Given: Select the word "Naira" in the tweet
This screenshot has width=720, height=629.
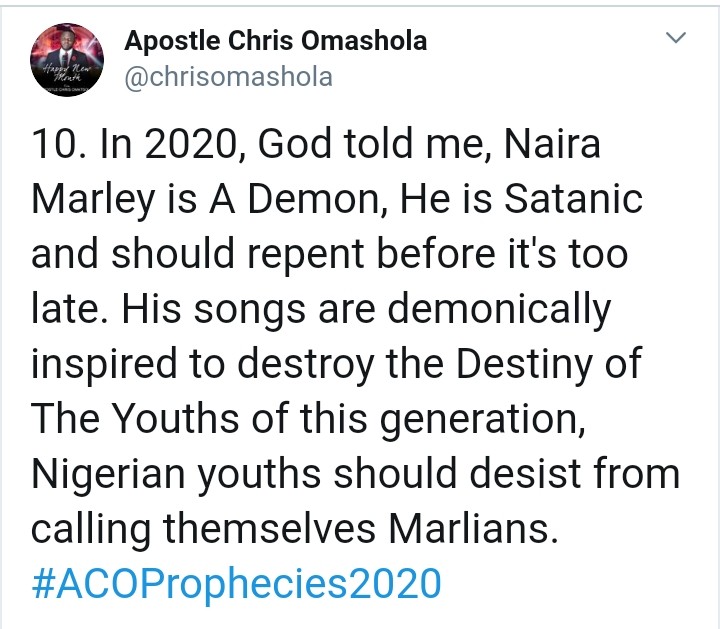Looking at the screenshot, I should coord(533,148).
